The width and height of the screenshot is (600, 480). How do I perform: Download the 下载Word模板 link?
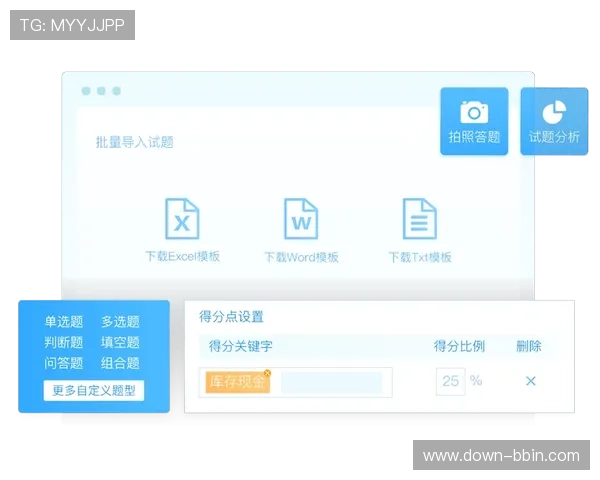pos(302,257)
